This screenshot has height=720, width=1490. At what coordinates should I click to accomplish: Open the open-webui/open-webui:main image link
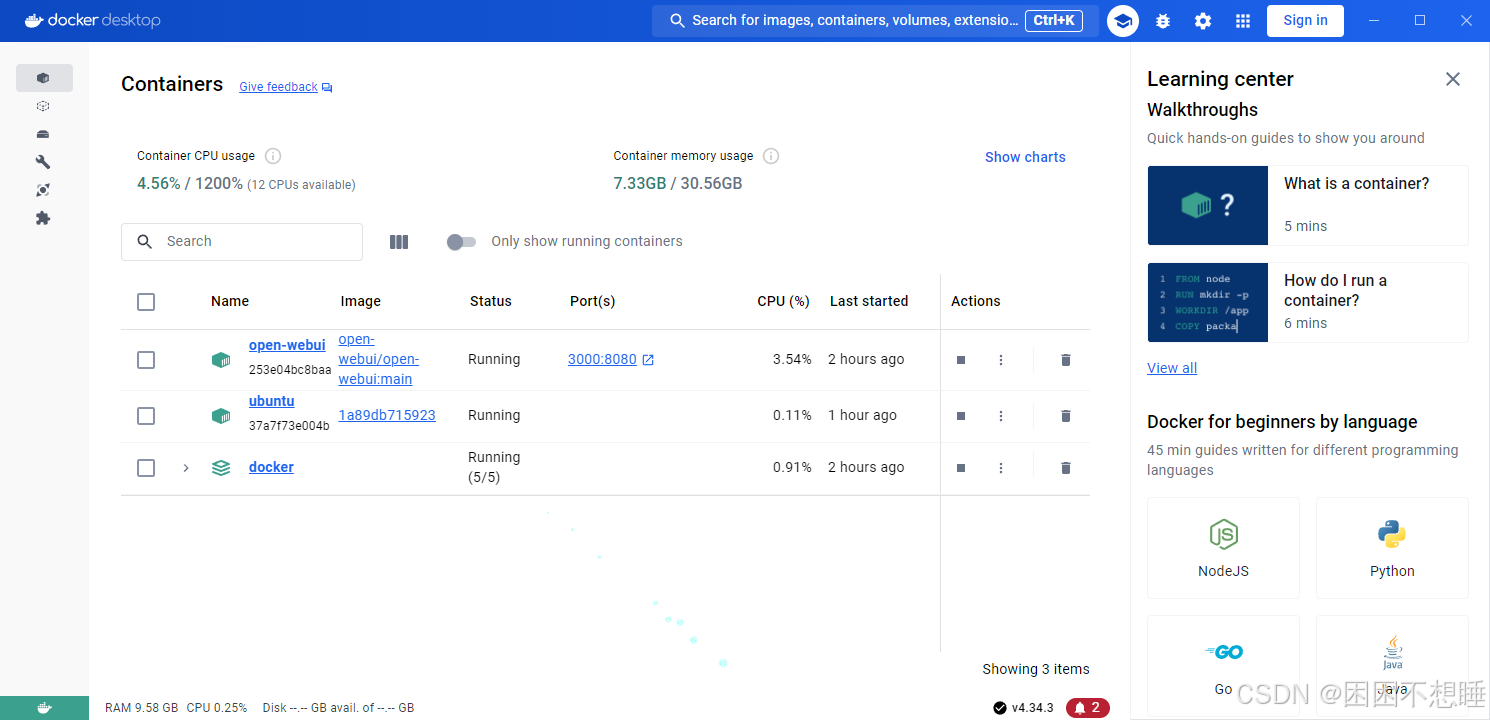(379, 359)
